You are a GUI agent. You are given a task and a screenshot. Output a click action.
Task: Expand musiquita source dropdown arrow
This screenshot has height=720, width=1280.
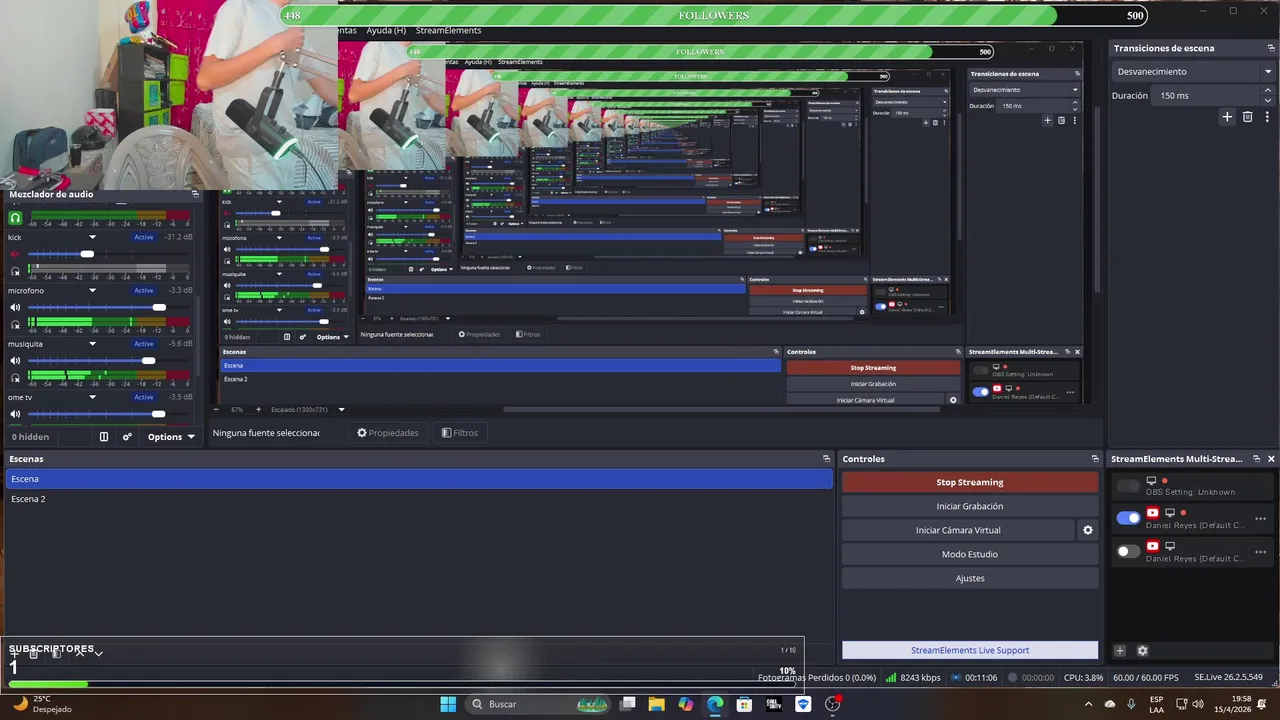pos(92,344)
